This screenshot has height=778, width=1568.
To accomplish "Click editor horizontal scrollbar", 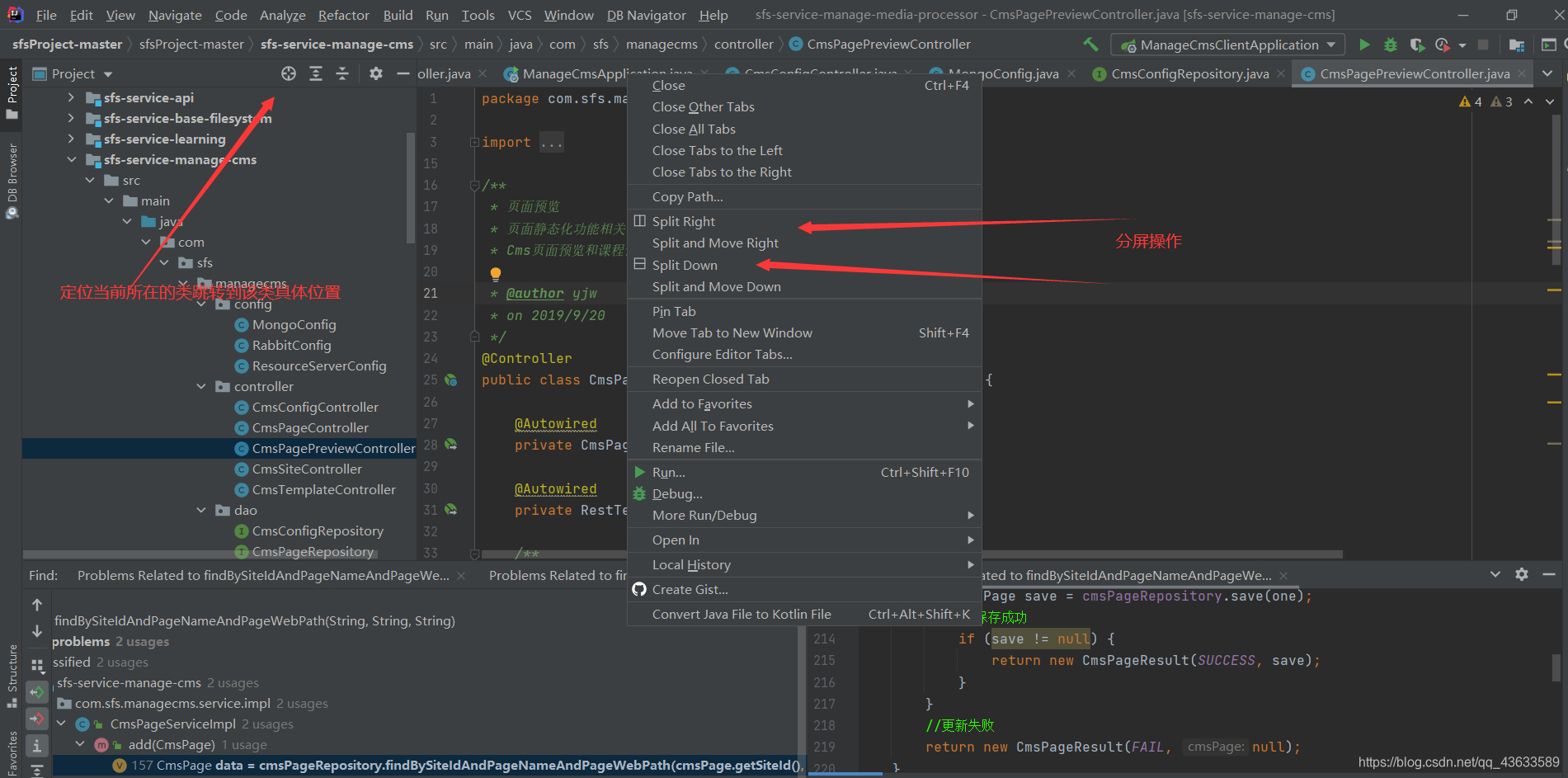I will tap(911, 554).
